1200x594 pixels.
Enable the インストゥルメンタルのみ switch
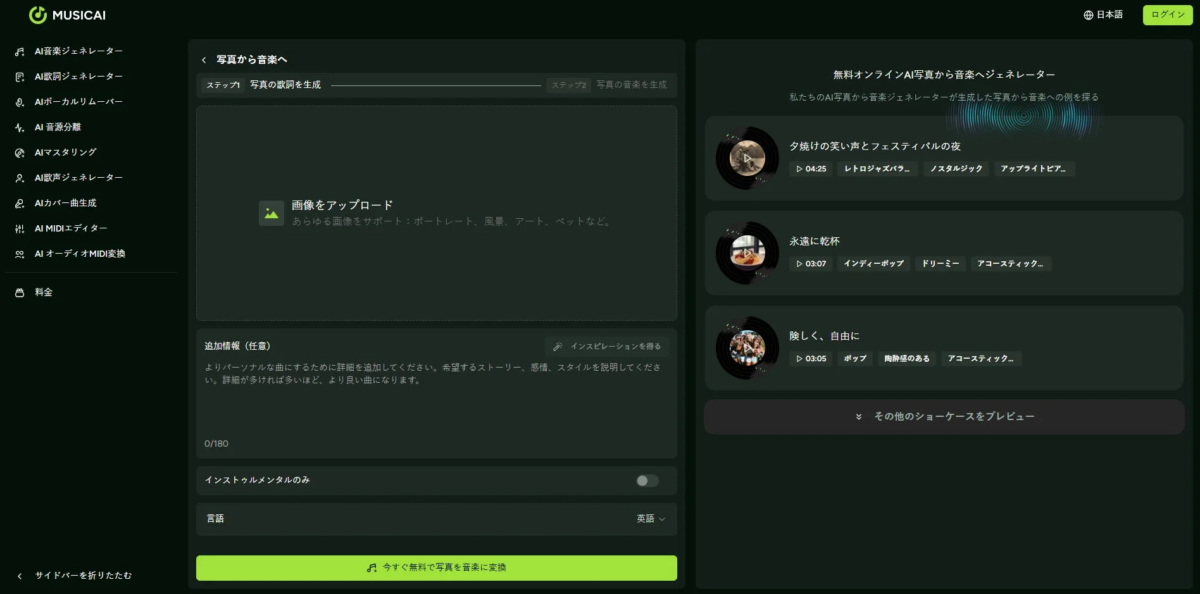[645, 481]
